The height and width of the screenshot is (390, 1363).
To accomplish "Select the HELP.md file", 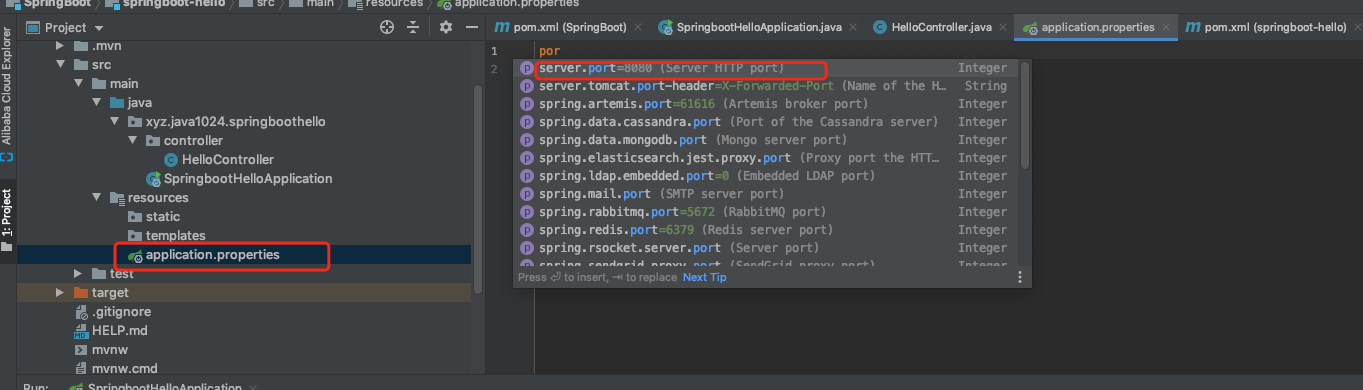I will coord(119,331).
